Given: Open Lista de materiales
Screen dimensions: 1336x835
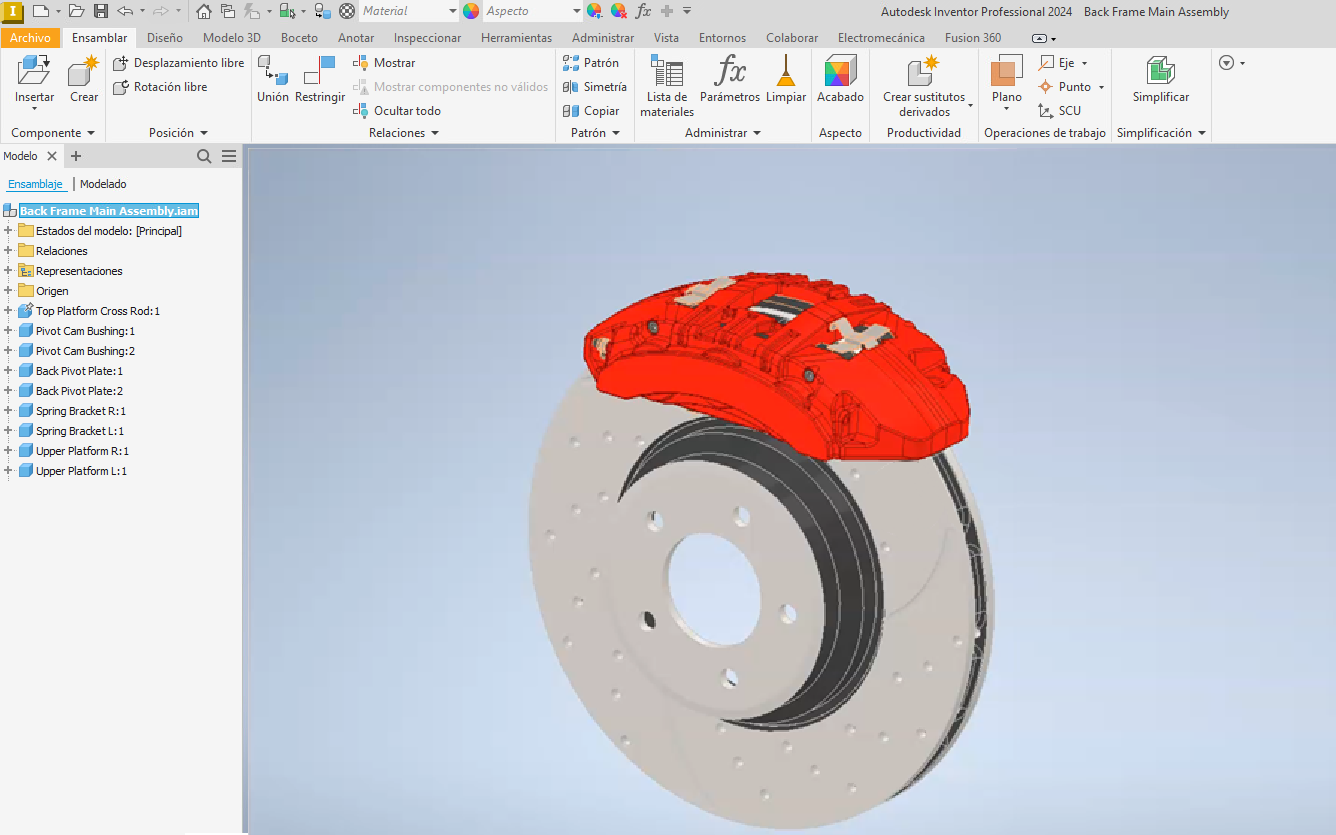Looking at the screenshot, I should tap(667, 86).
